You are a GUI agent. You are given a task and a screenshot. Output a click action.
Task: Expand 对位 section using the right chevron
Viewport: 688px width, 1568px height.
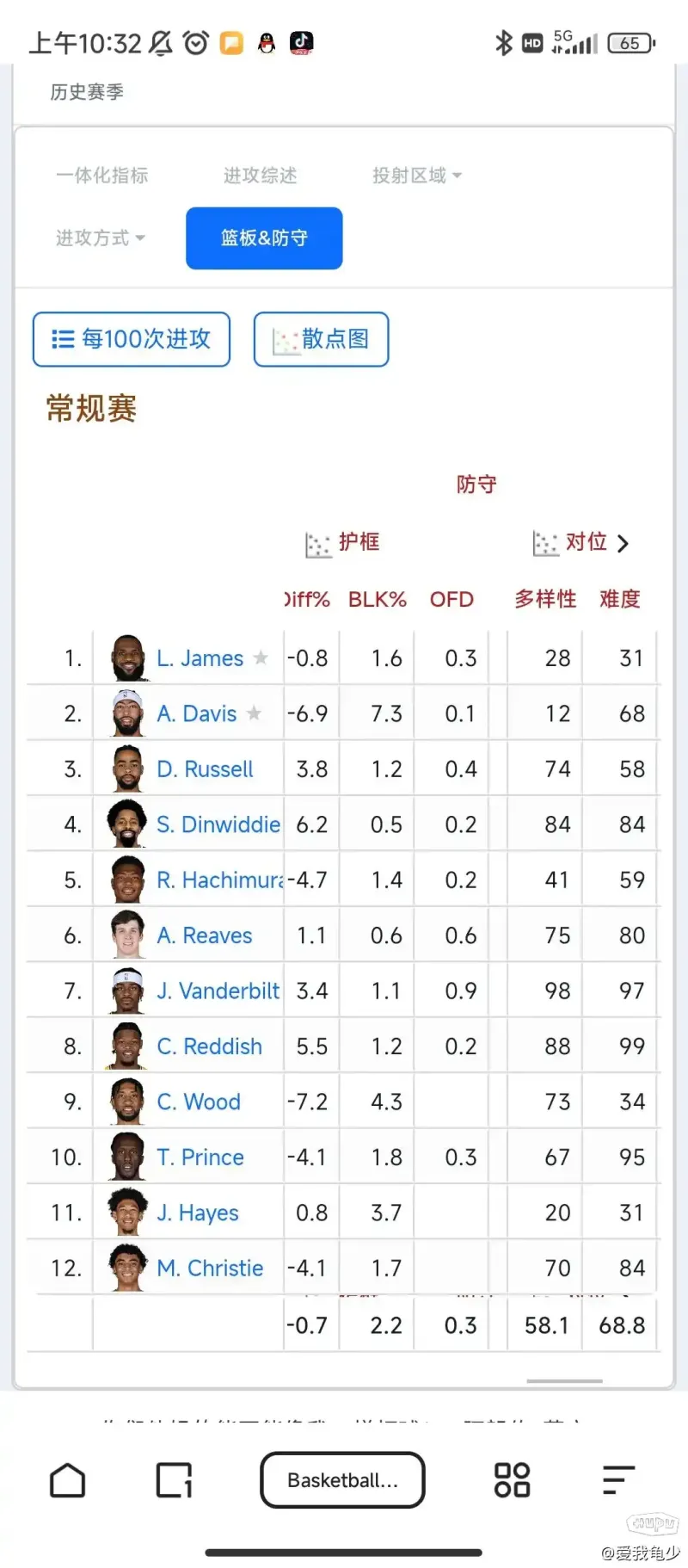click(623, 543)
